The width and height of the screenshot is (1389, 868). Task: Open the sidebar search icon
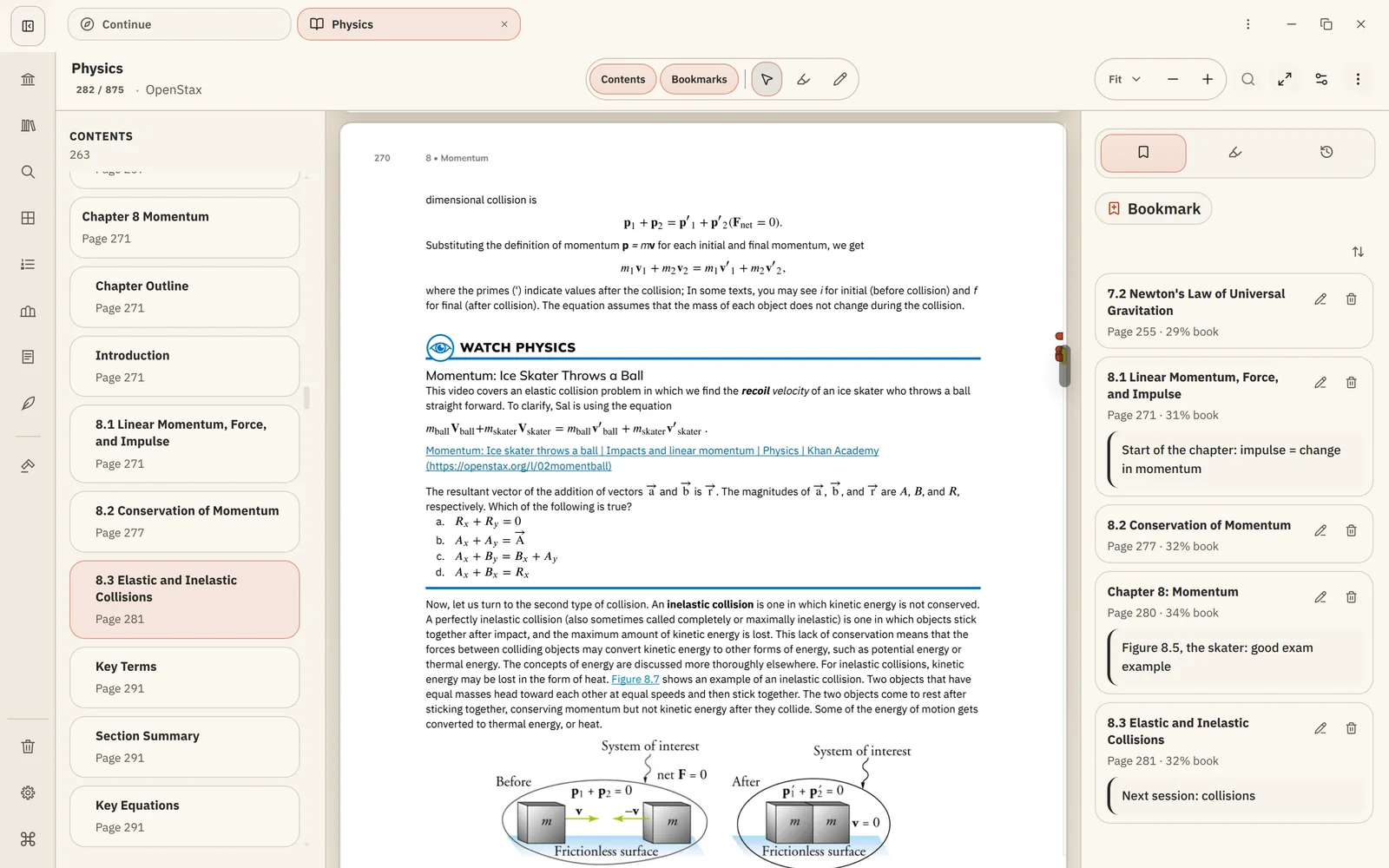pos(28,172)
